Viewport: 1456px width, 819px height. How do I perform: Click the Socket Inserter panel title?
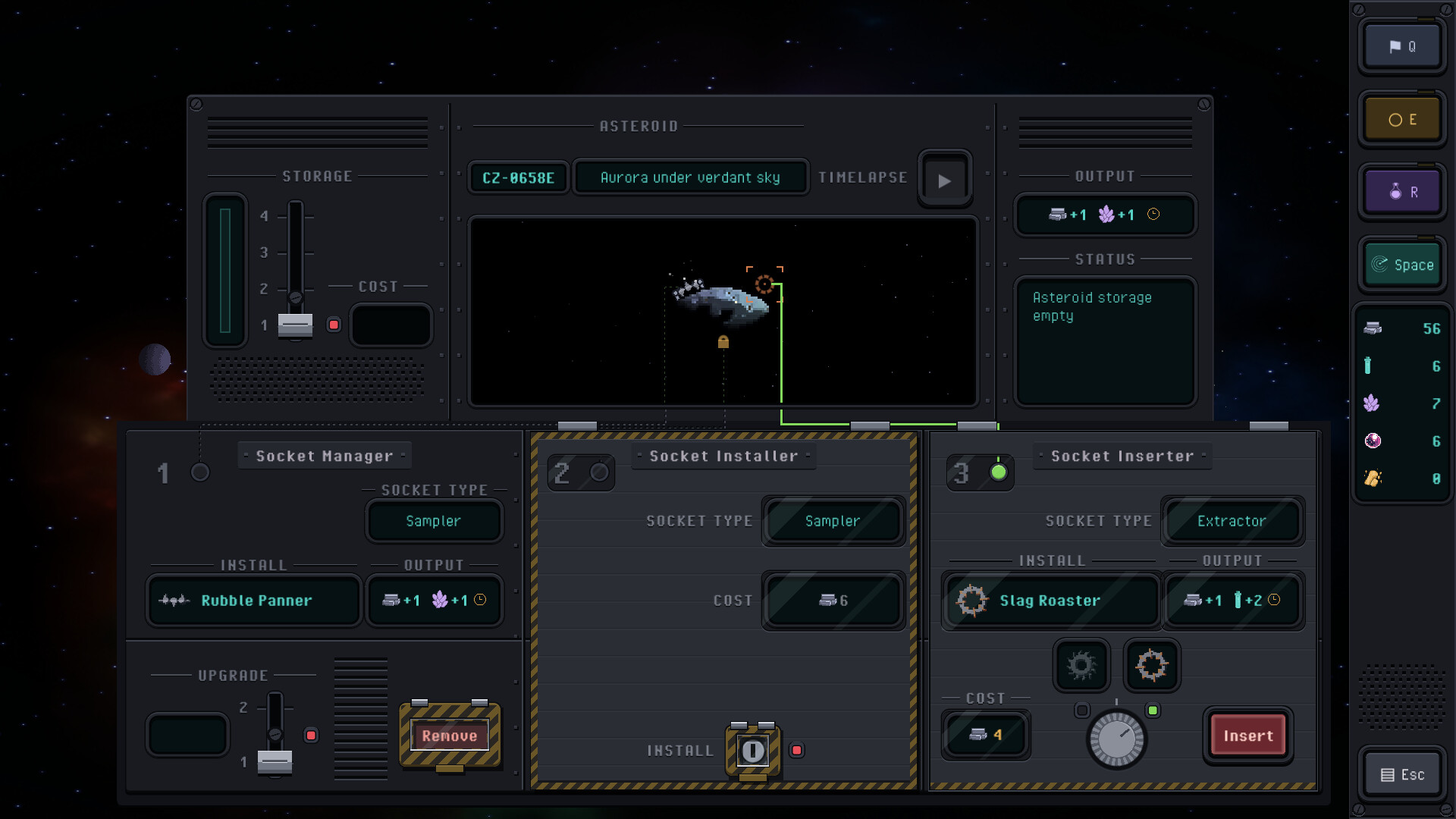(1122, 456)
